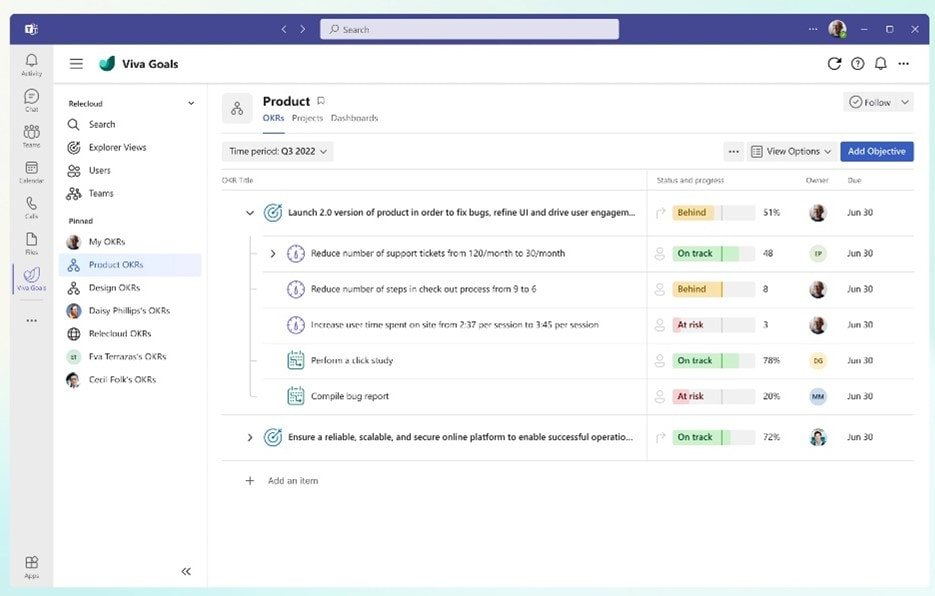
Task: Open list options ellipsis beside View Options
Action: (733, 152)
